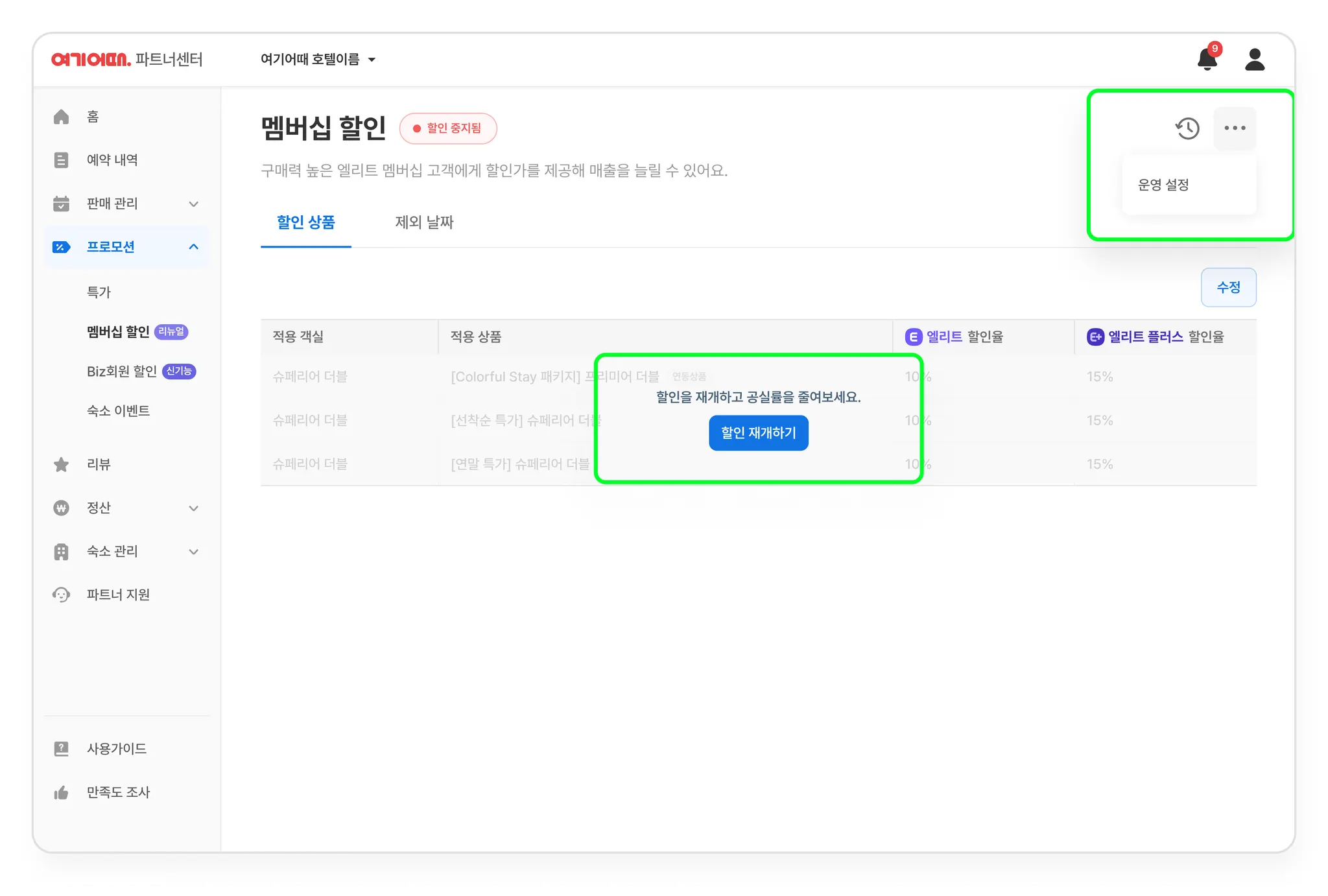Open the notifications bell icon

pyautogui.click(x=1207, y=59)
